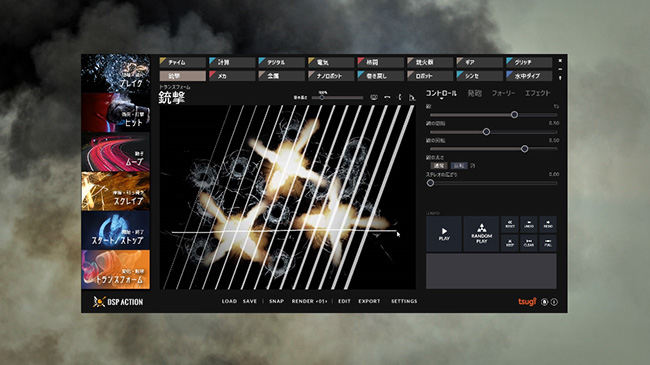Click the RANDOM PLAY button
Screen dimensions: 650x365
coord(481,234)
